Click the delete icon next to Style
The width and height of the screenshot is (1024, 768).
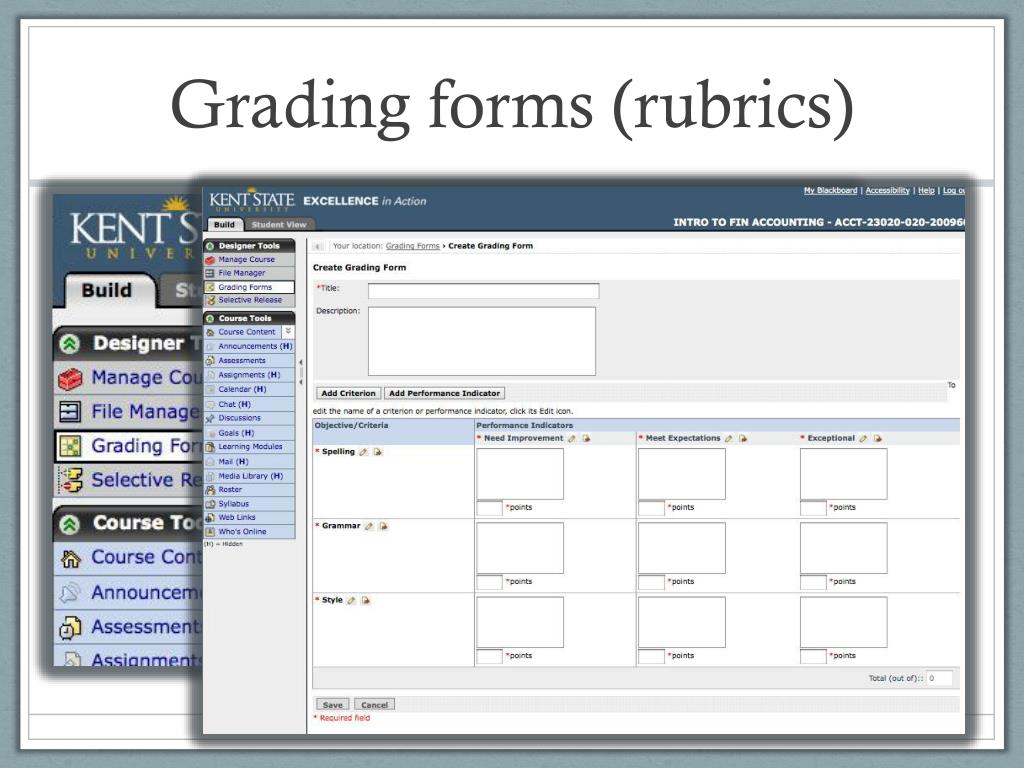tap(366, 600)
